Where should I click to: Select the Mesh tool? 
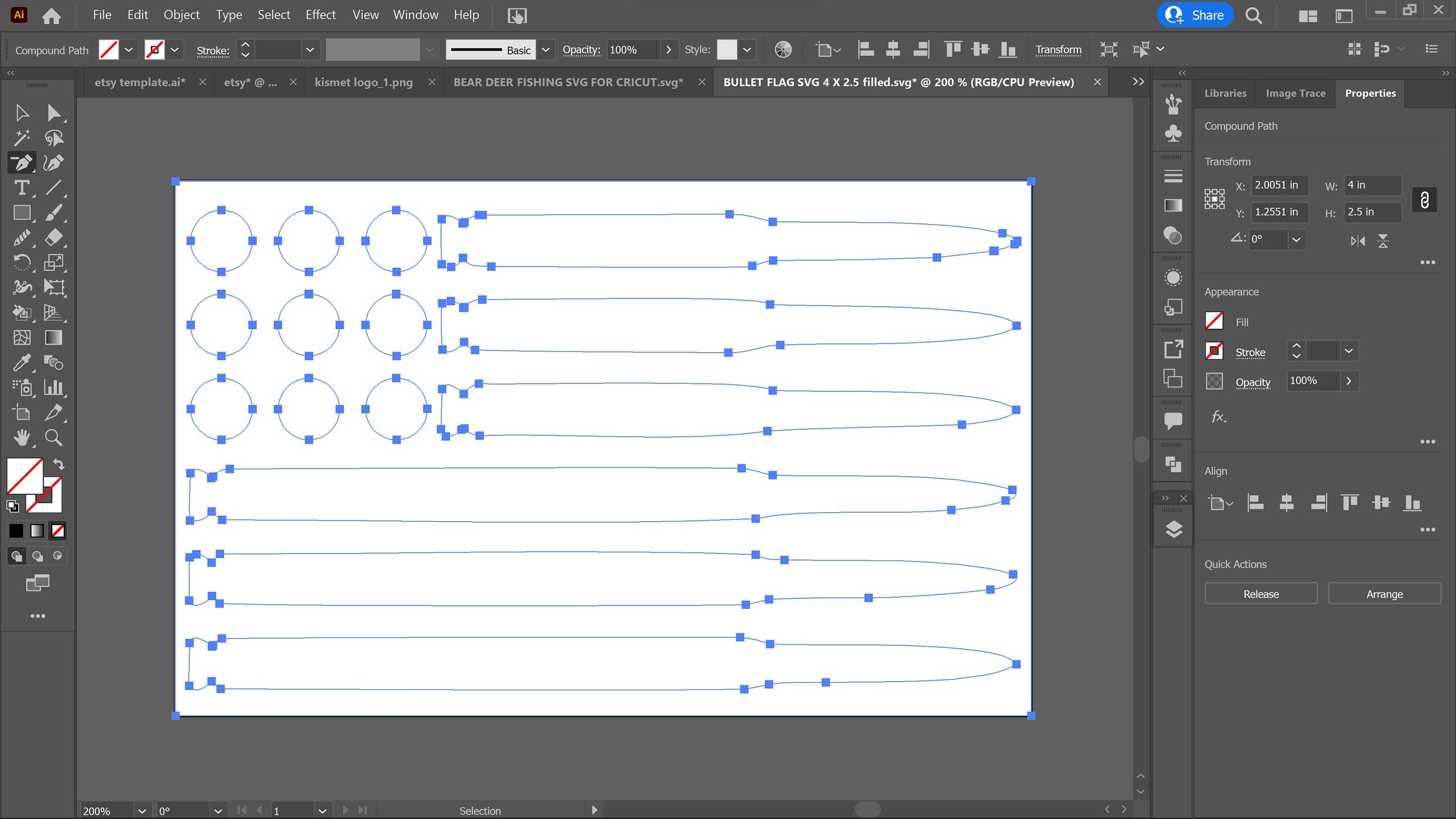[x=22, y=338]
